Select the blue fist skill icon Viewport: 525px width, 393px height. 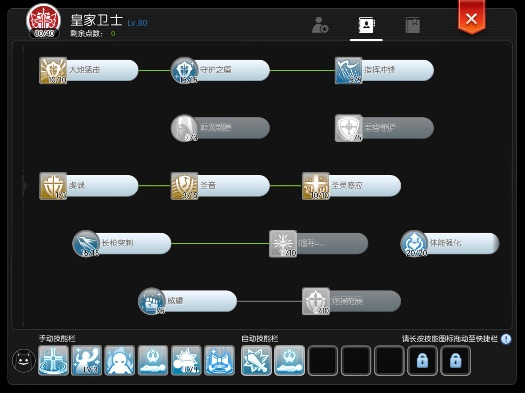pos(152,301)
